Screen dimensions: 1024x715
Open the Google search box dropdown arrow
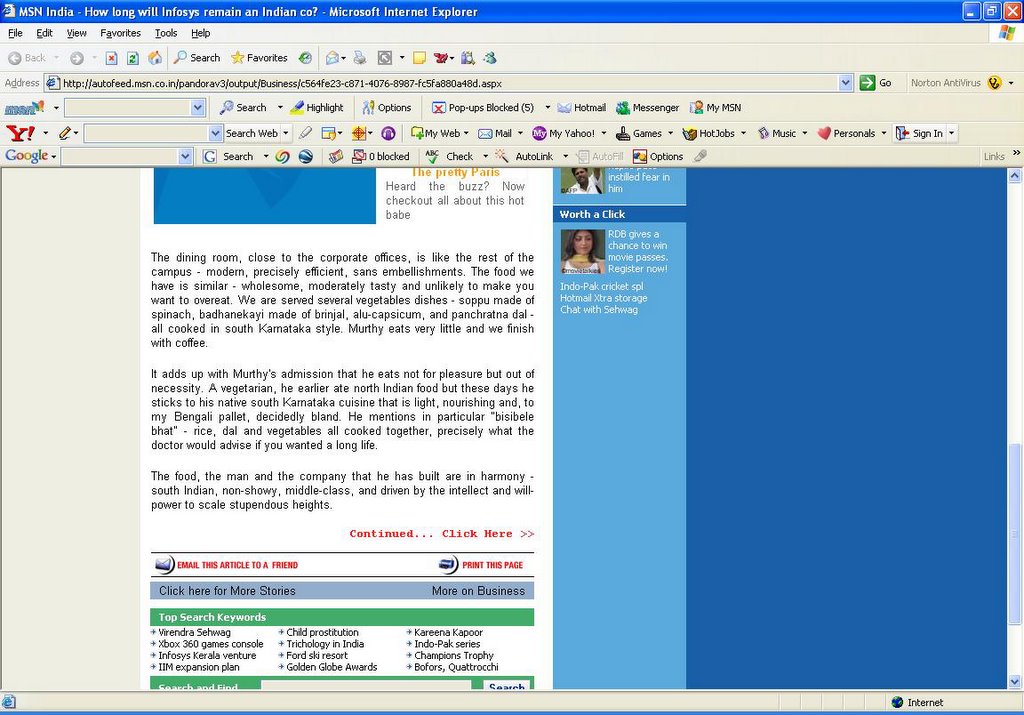(x=185, y=157)
